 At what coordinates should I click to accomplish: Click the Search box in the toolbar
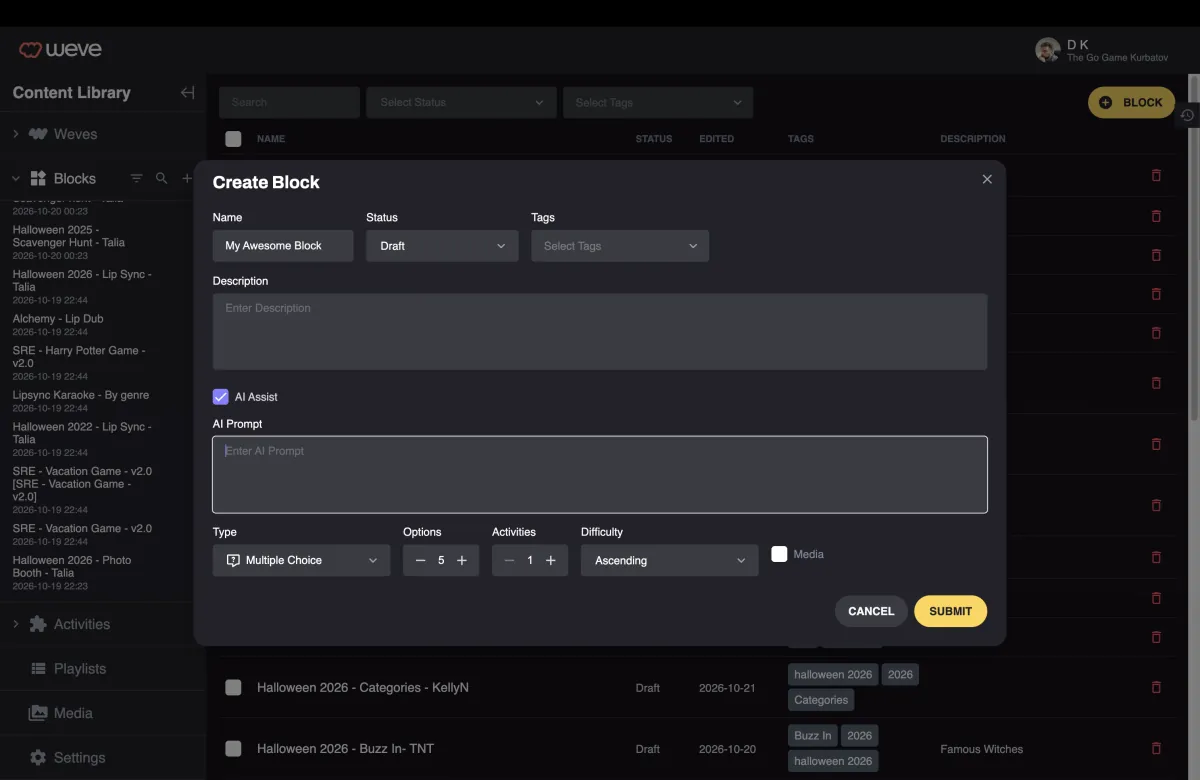click(289, 102)
